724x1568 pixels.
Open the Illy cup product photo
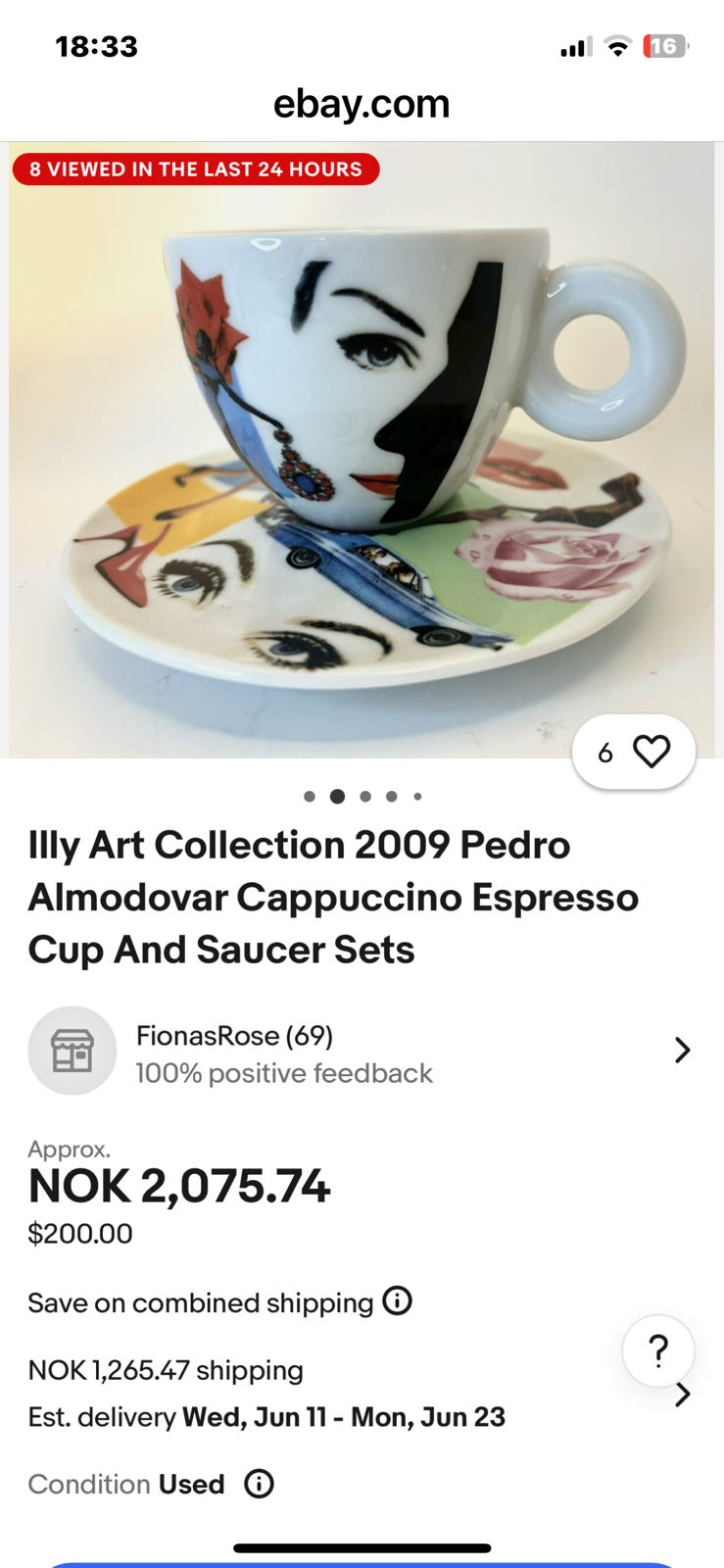tap(362, 451)
